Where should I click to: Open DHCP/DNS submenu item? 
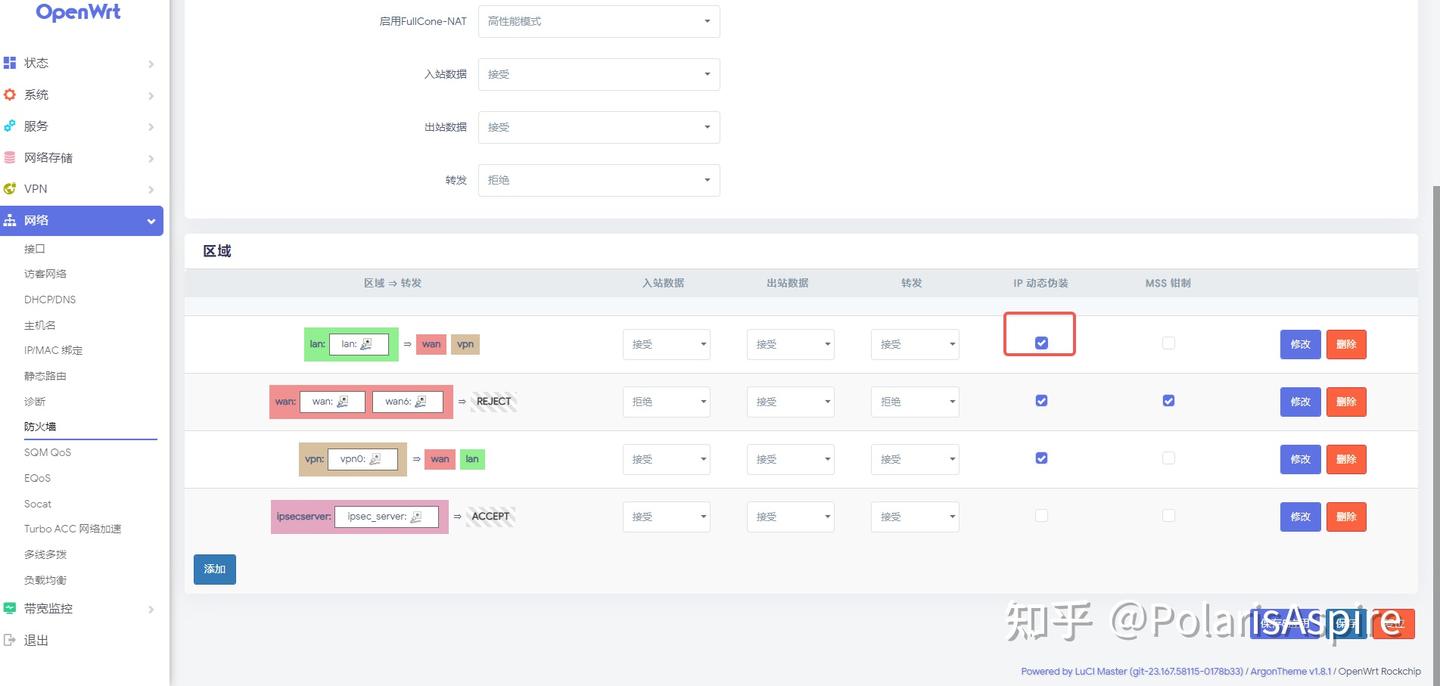(x=50, y=300)
